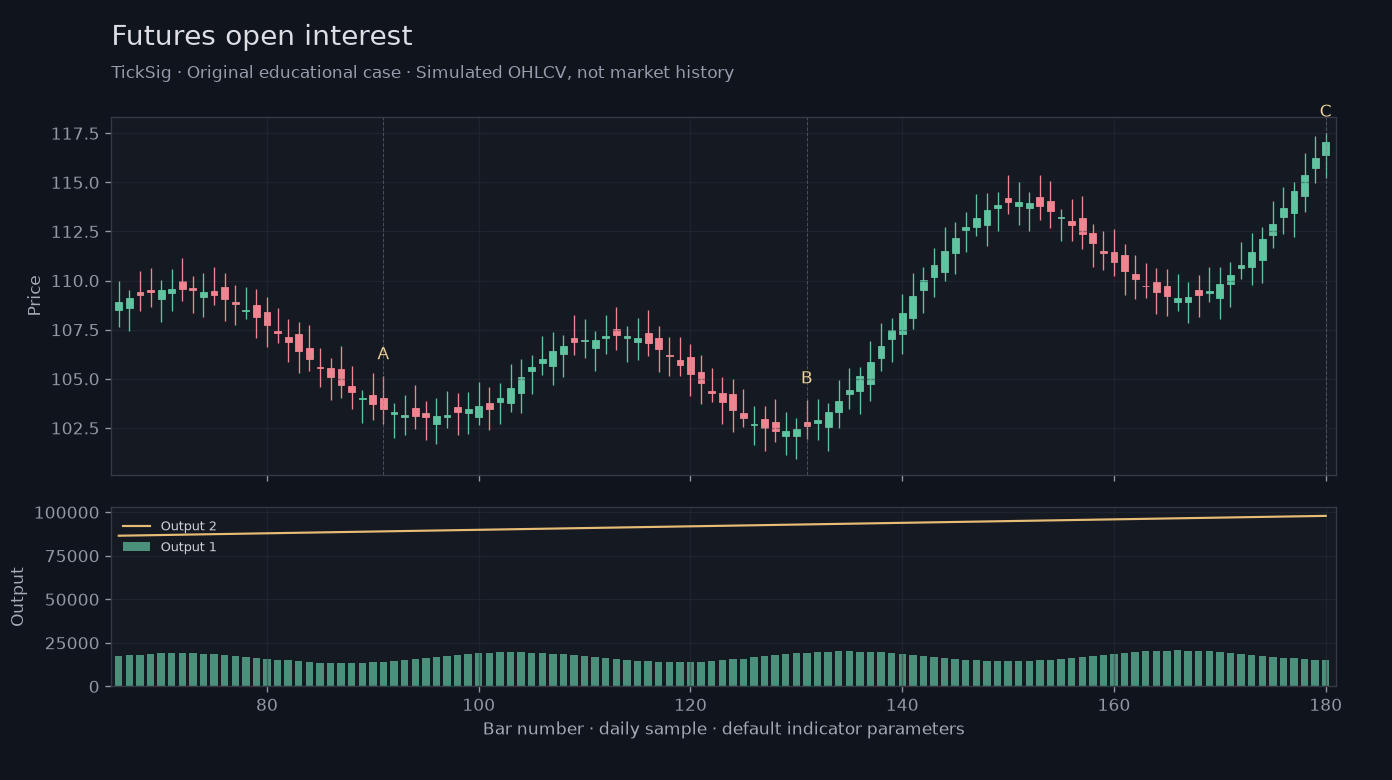Click the 100 bar number tick label
Viewport: 1392px width, 780px height.
click(479, 703)
